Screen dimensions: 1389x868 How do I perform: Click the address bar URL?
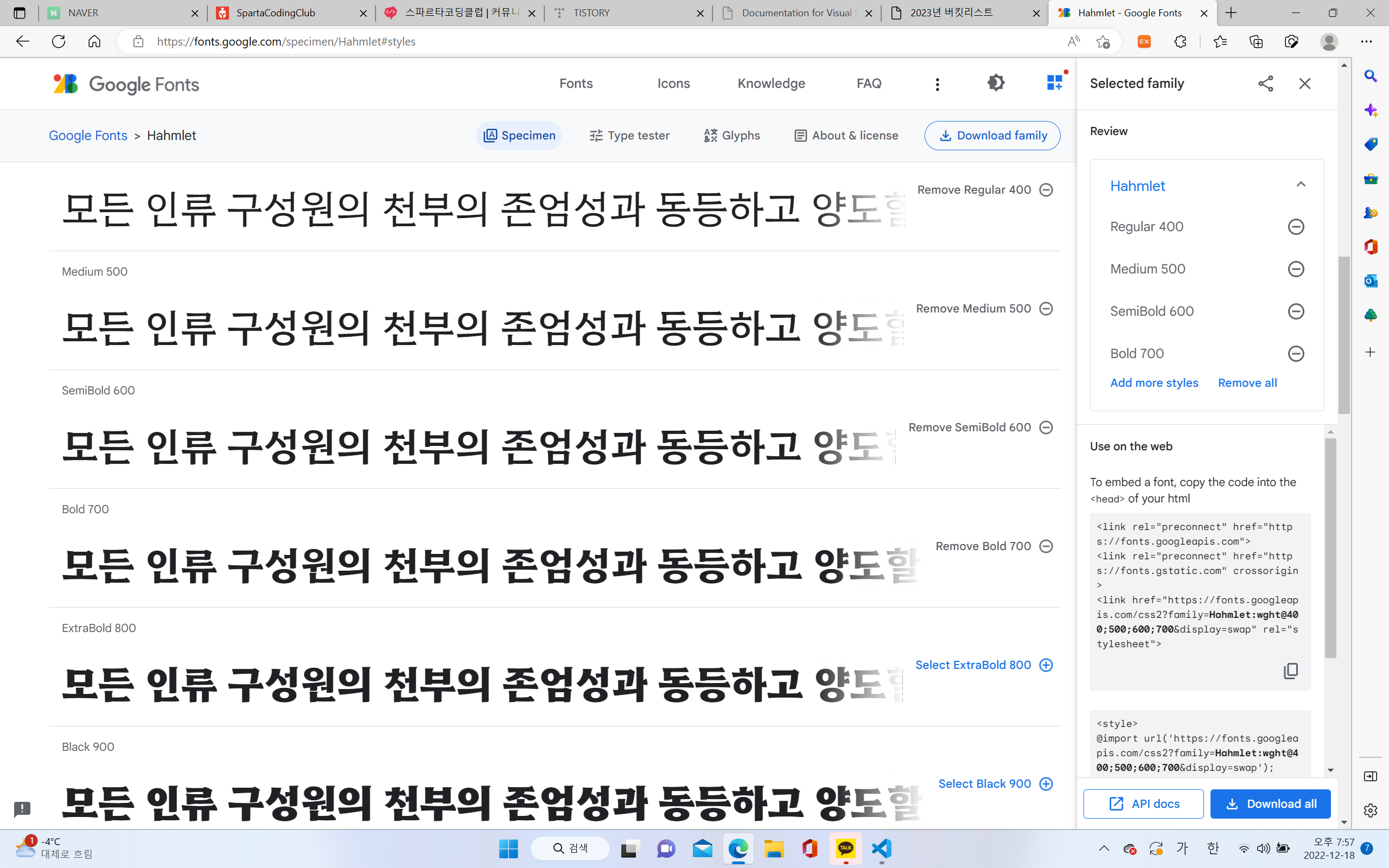pos(286,41)
